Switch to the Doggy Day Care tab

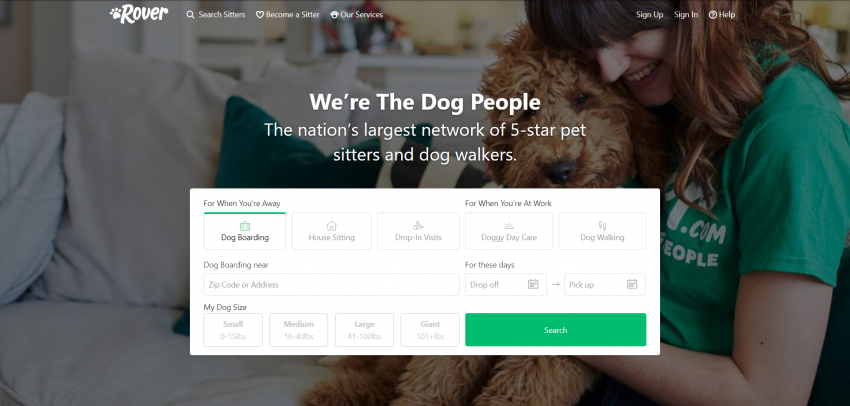(508, 231)
